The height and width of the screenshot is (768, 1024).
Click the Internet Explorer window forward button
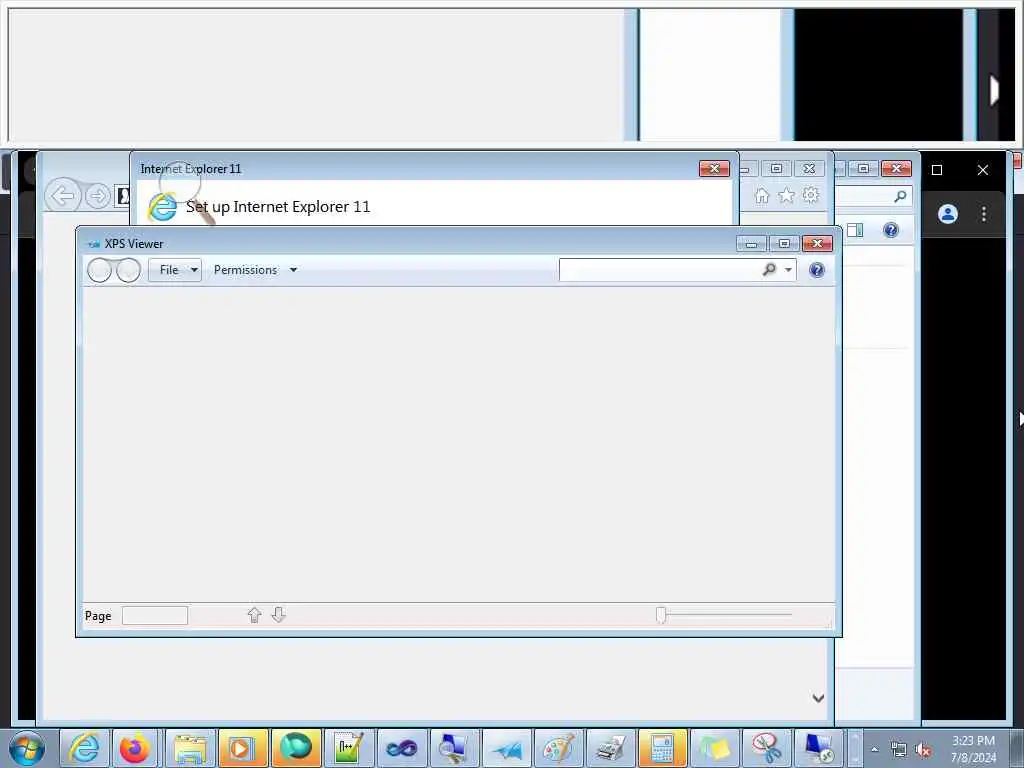click(x=98, y=195)
